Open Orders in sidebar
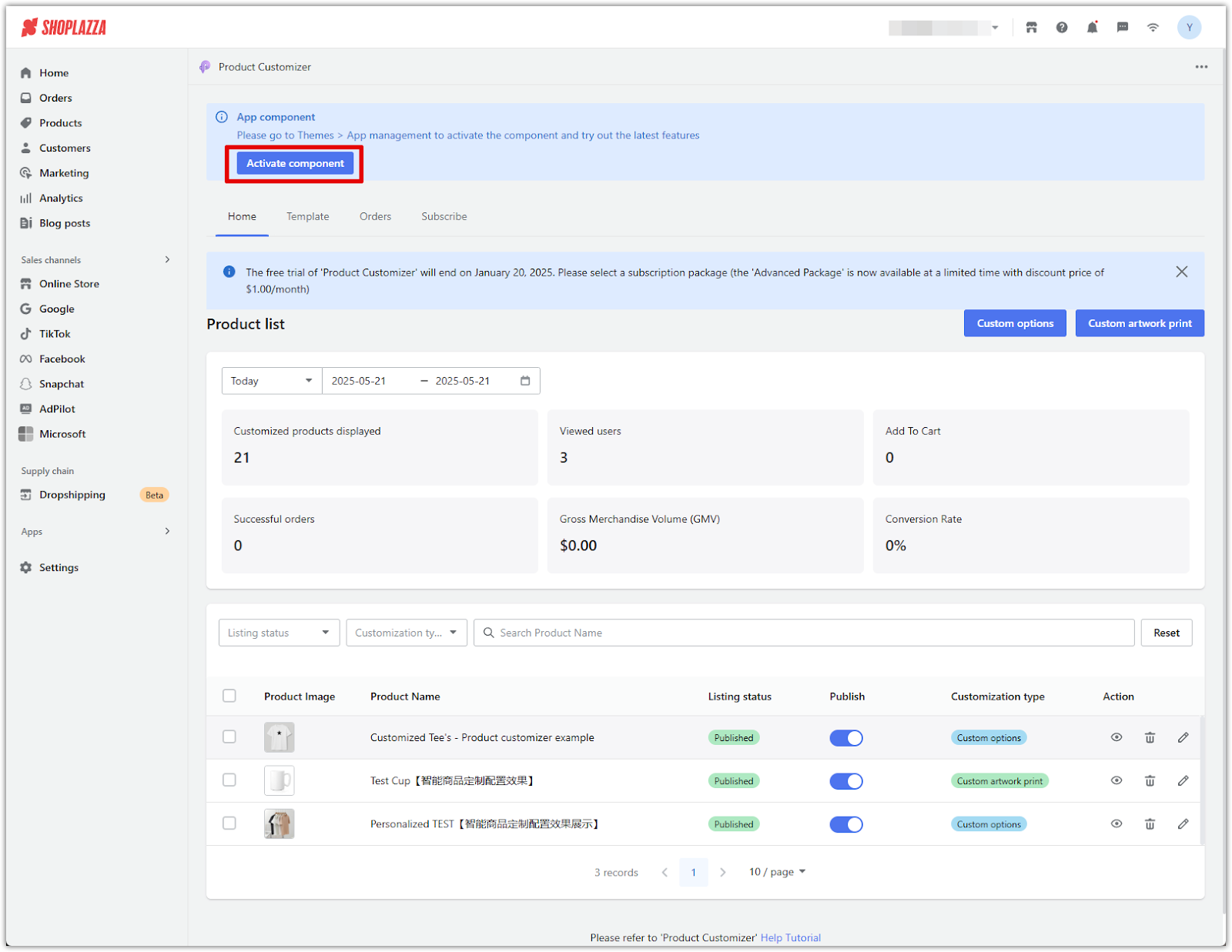This screenshot has width=1232, height=952. pos(55,98)
